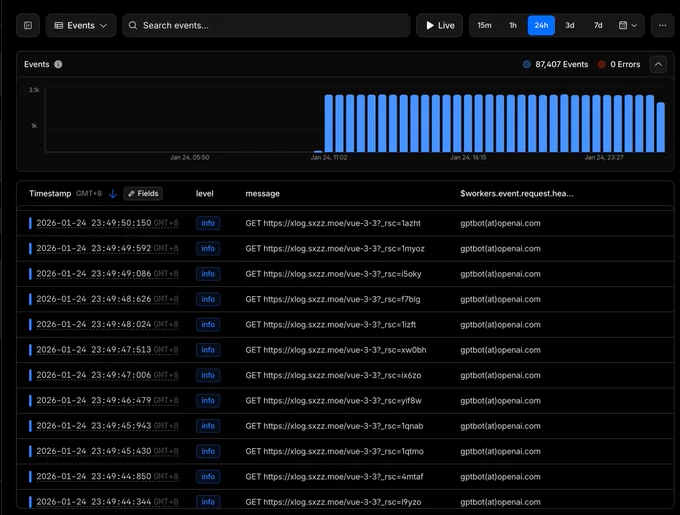Viewport: 680px width, 515px height.
Task: Focus the Search events field
Action: coord(266,26)
